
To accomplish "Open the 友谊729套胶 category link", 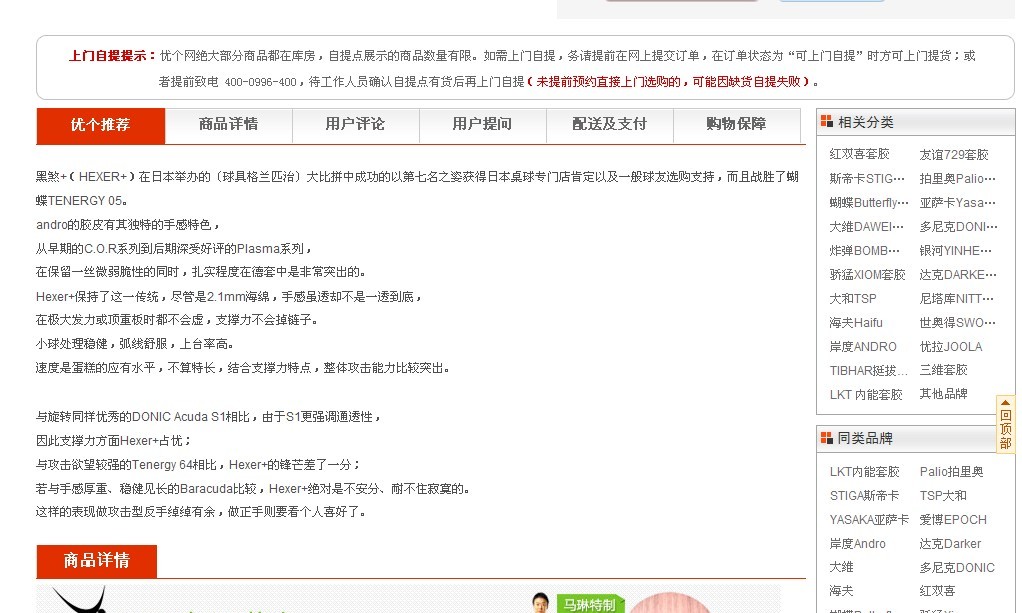I will 954,155.
